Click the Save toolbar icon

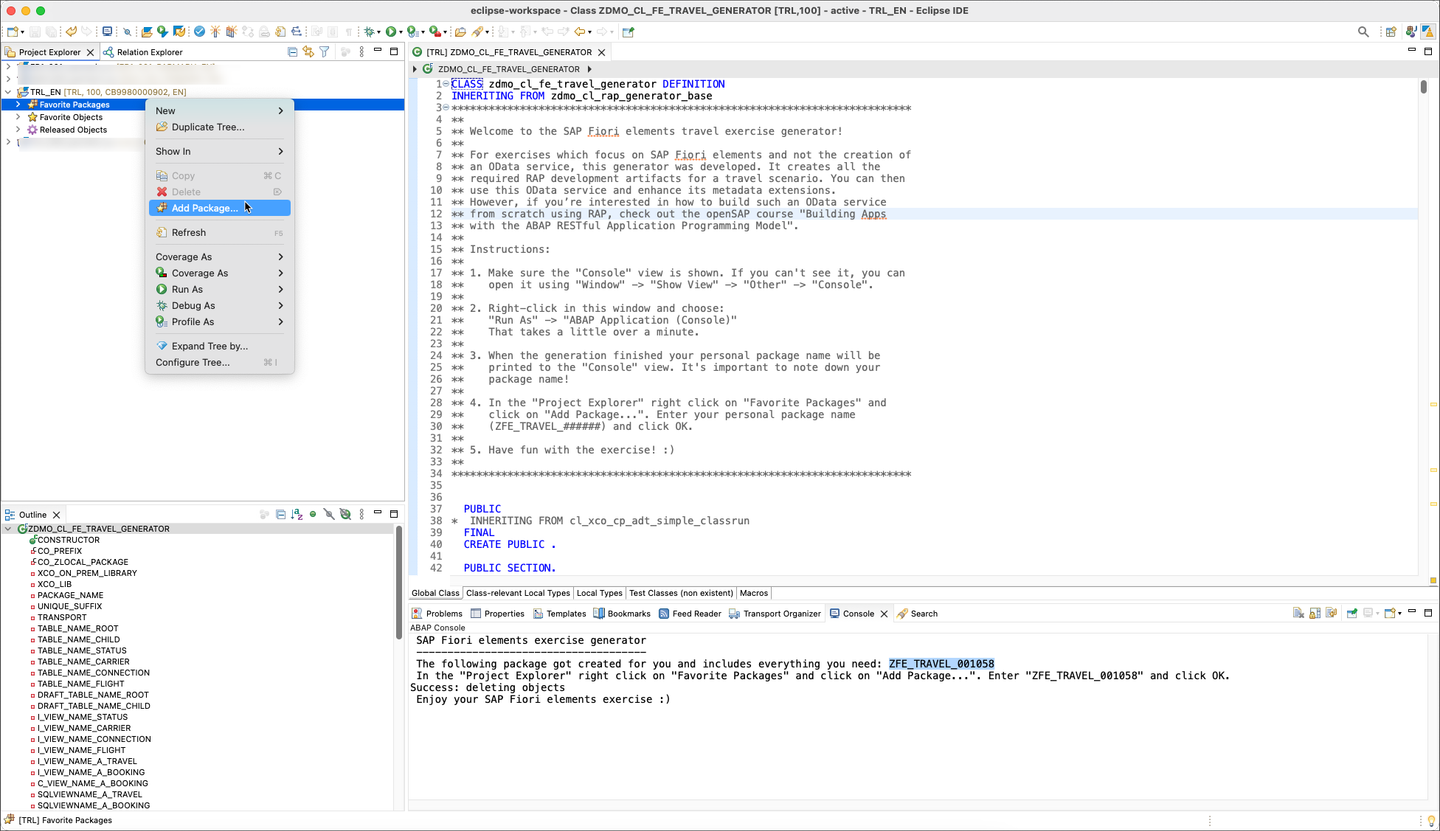pyautogui.click(x=37, y=32)
